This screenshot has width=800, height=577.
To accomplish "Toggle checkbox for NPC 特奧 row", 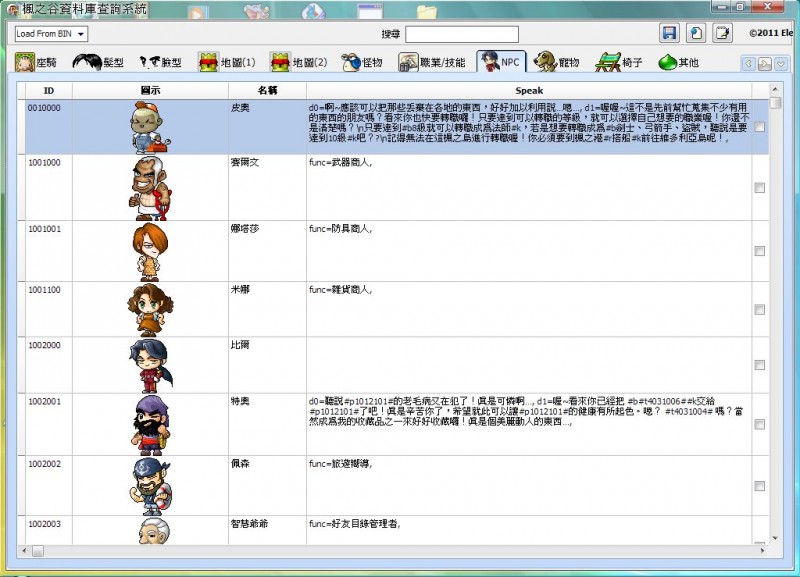I will pyautogui.click(x=760, y=424).
